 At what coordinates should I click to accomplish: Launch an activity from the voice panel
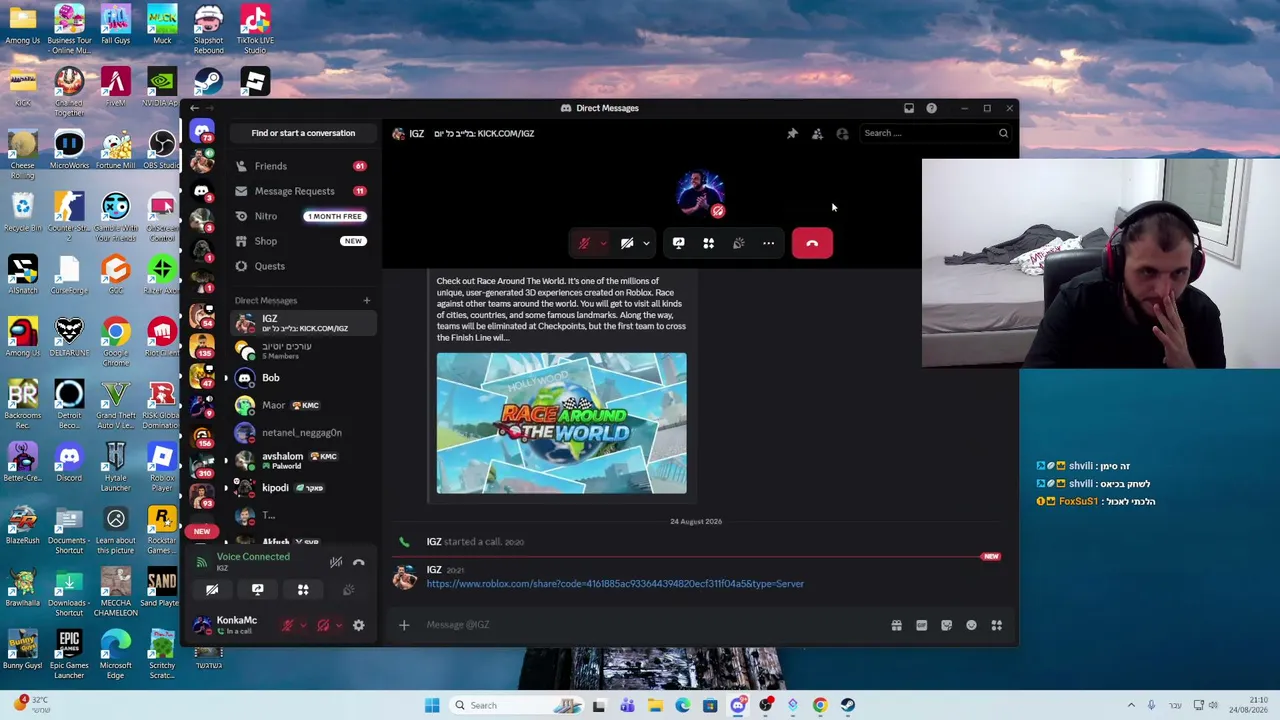pos(303,590)
